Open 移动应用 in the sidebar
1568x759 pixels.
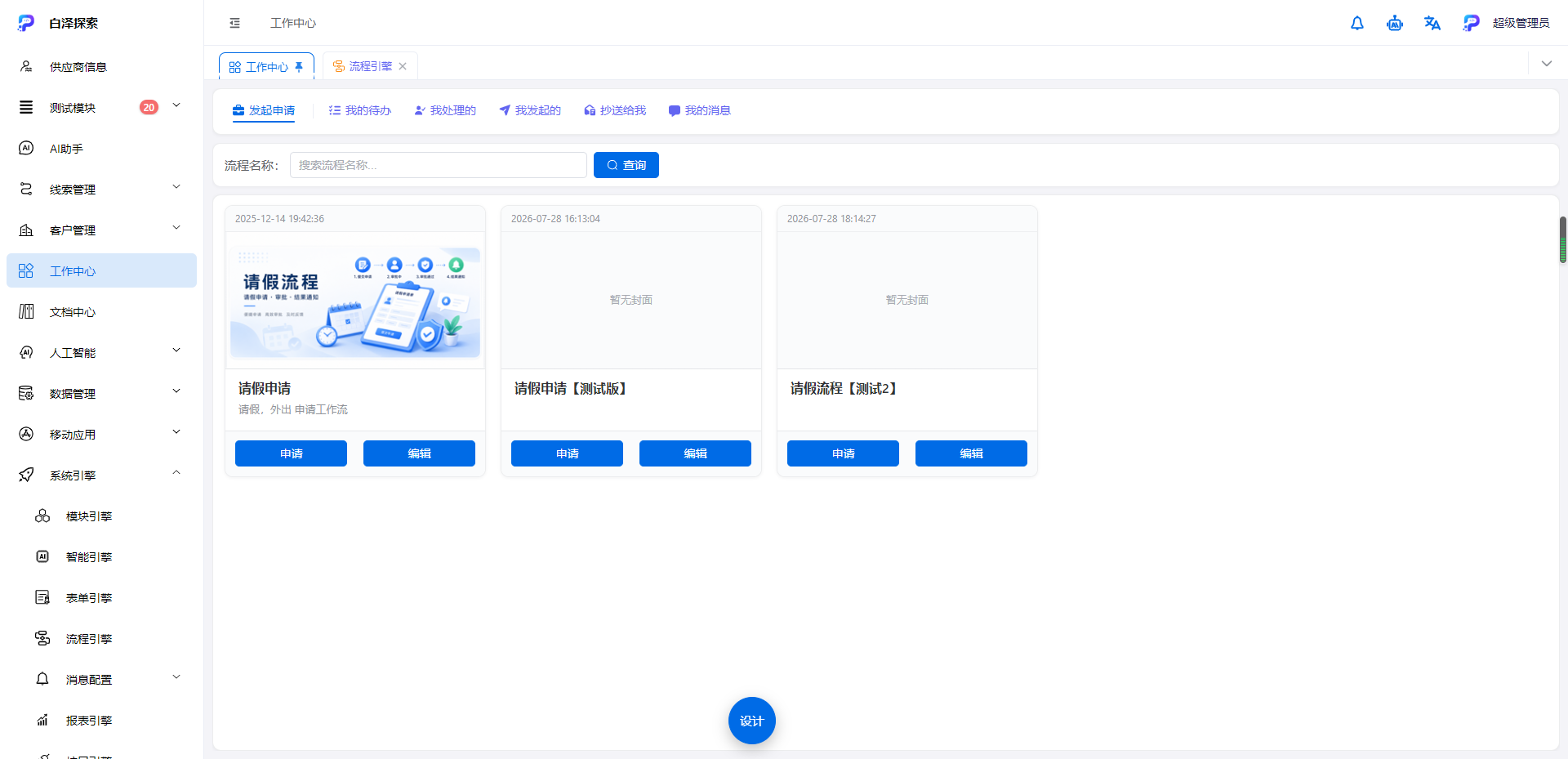101,434
